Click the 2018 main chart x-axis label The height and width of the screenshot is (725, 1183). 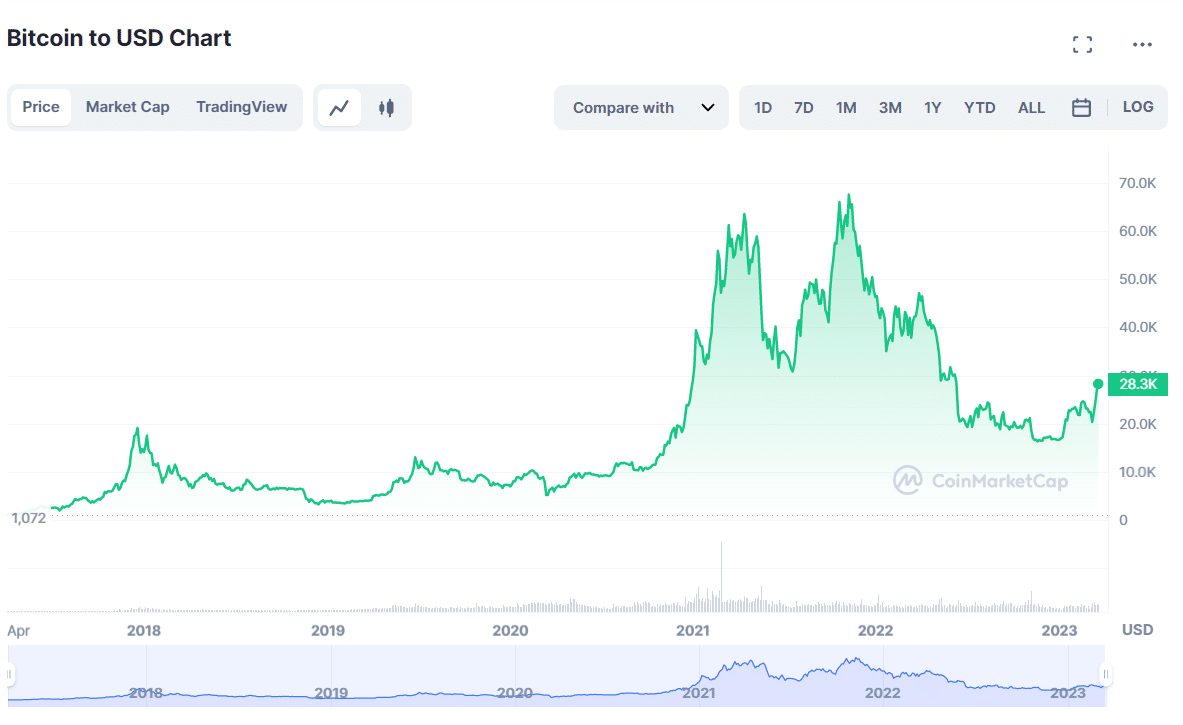click(143, 631)
